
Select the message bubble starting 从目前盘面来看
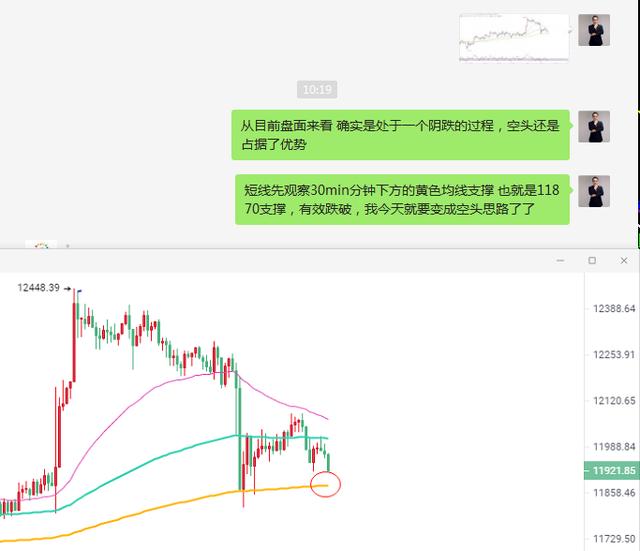tap(400, 135)
